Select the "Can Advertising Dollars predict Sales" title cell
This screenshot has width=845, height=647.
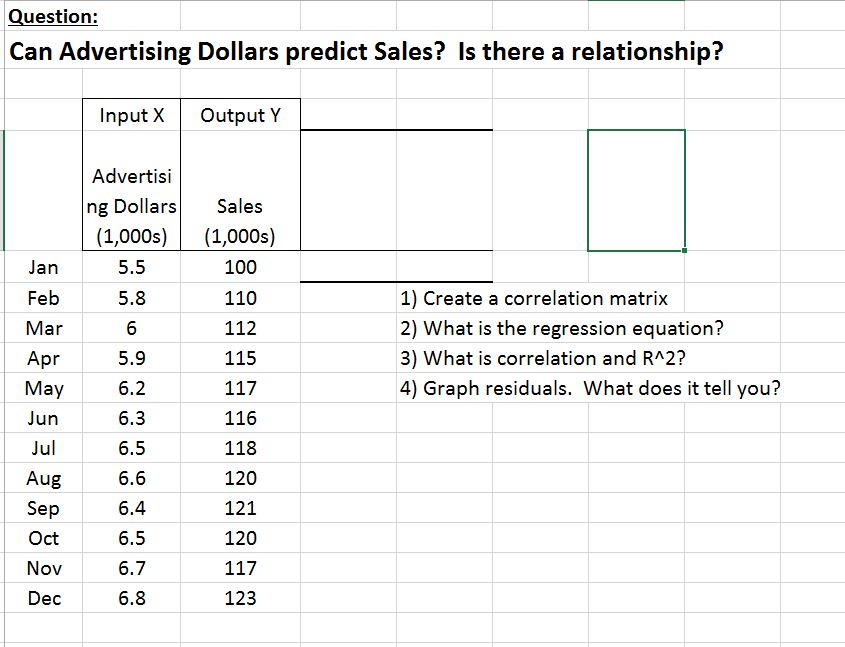point(365,51)
